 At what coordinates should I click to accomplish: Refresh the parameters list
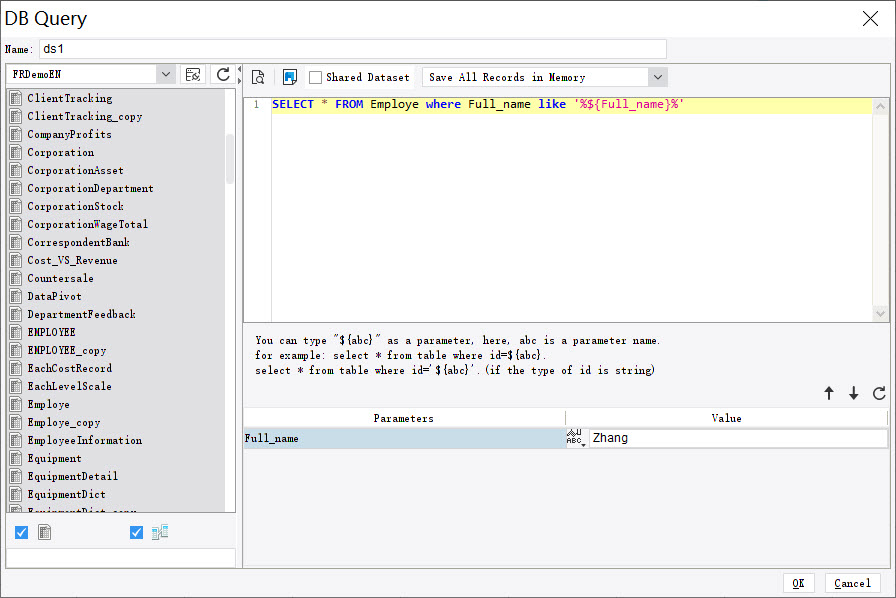coord(879,393)
